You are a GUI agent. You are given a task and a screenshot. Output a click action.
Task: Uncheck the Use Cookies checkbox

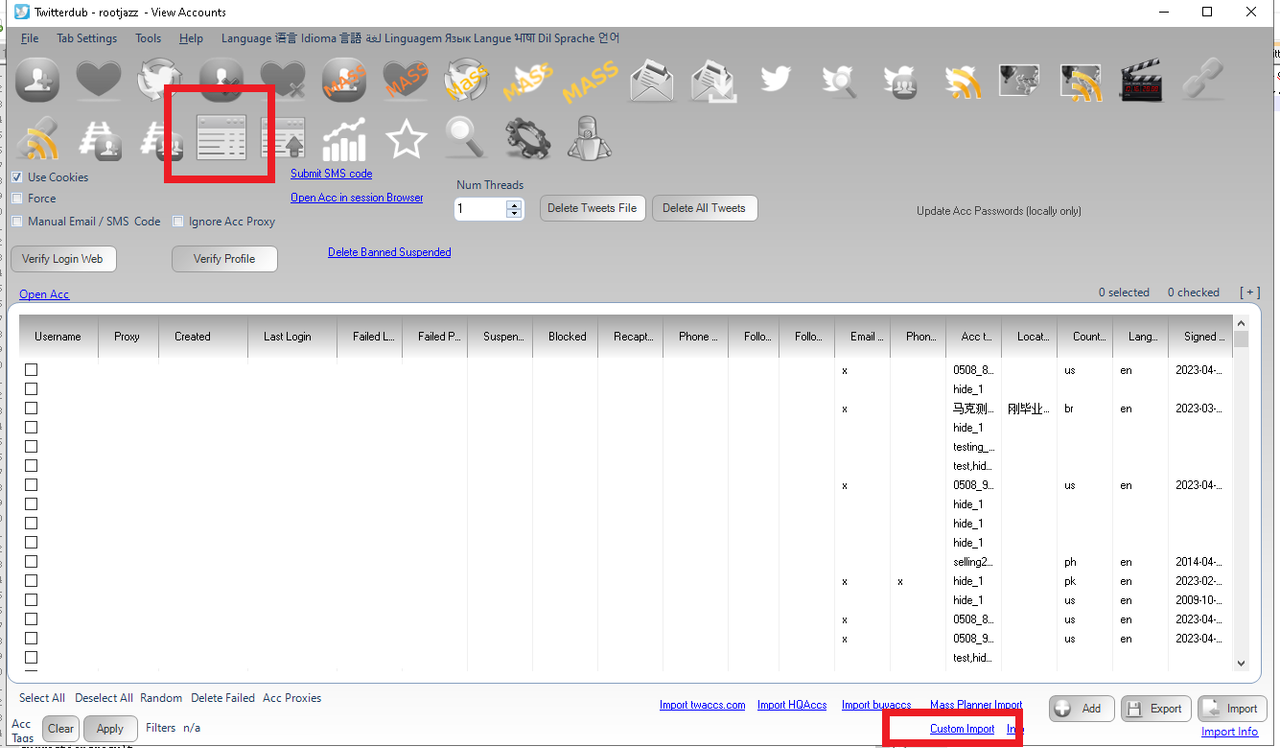tap(17, 177)
